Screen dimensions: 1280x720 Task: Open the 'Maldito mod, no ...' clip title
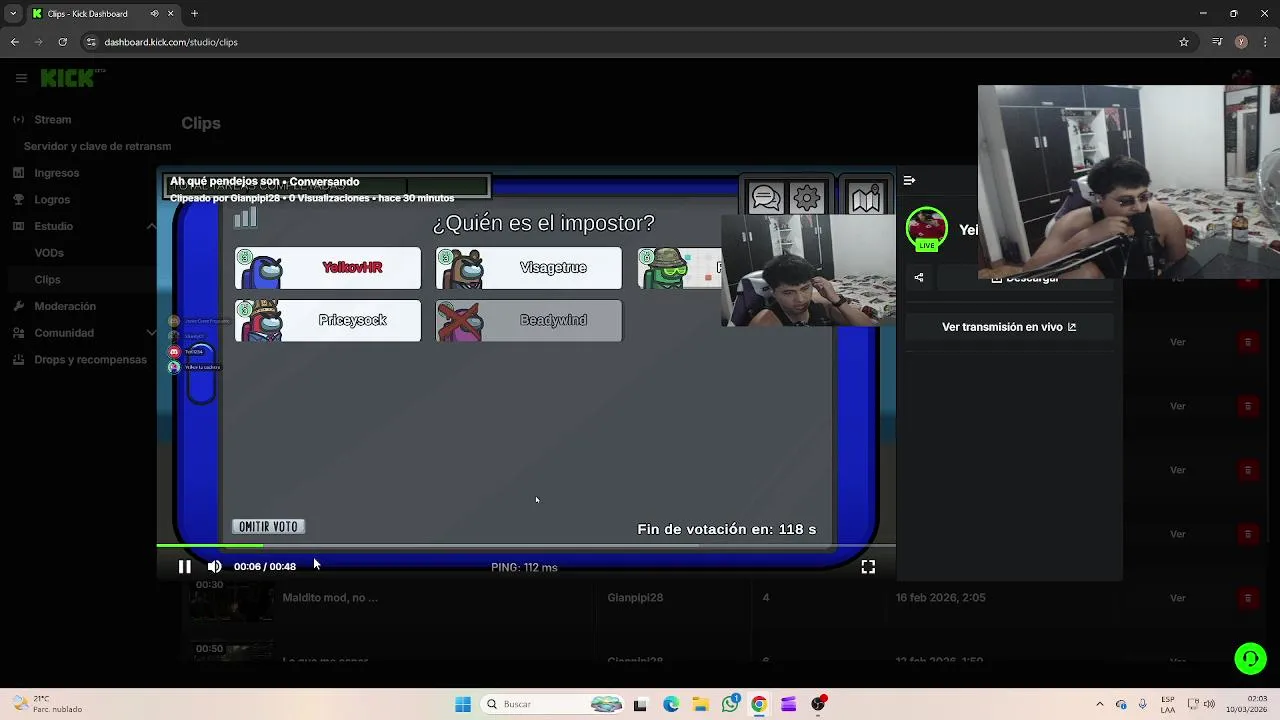[330, 598]
